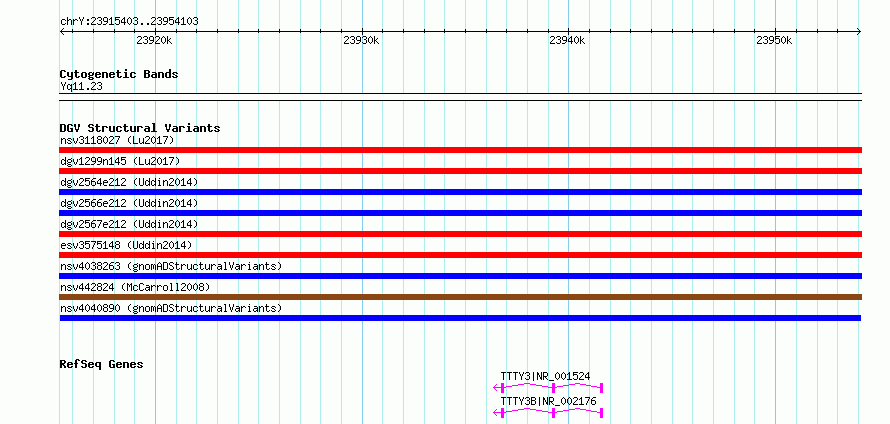Click the nsv4040890 (gnomADStructuralVariants) label
This screenshot has height=424, width=890.
[x=171, y=308]
